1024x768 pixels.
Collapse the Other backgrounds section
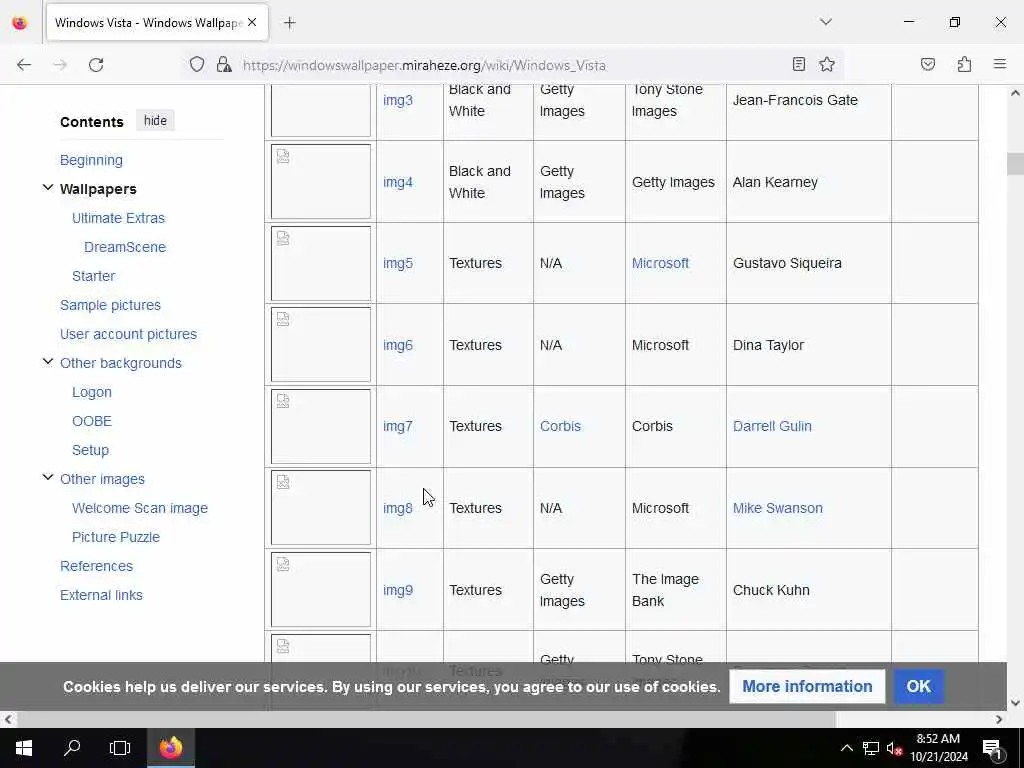tap(48, 362)
